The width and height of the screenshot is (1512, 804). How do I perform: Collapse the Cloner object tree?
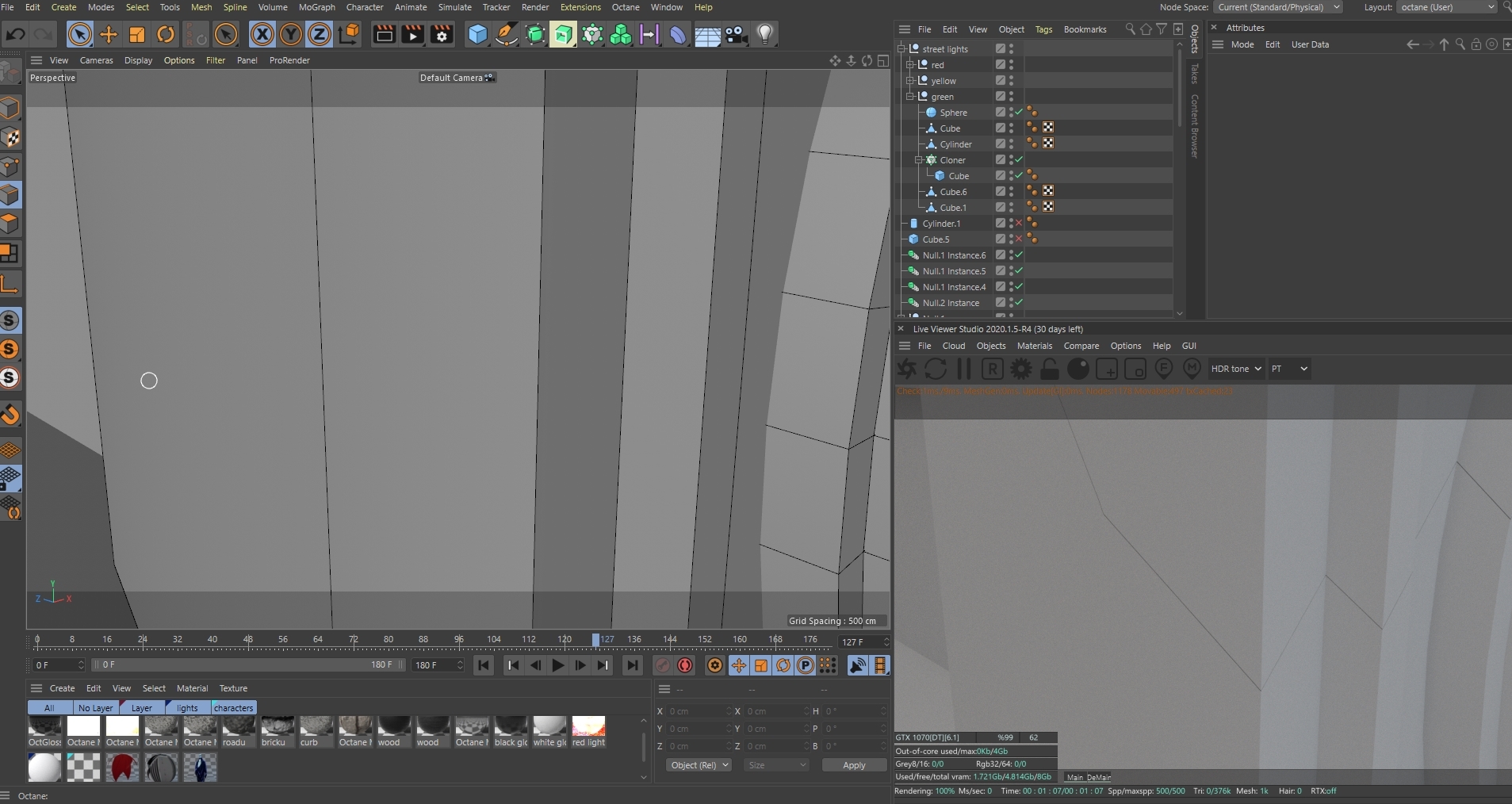(x=919, y=160)
